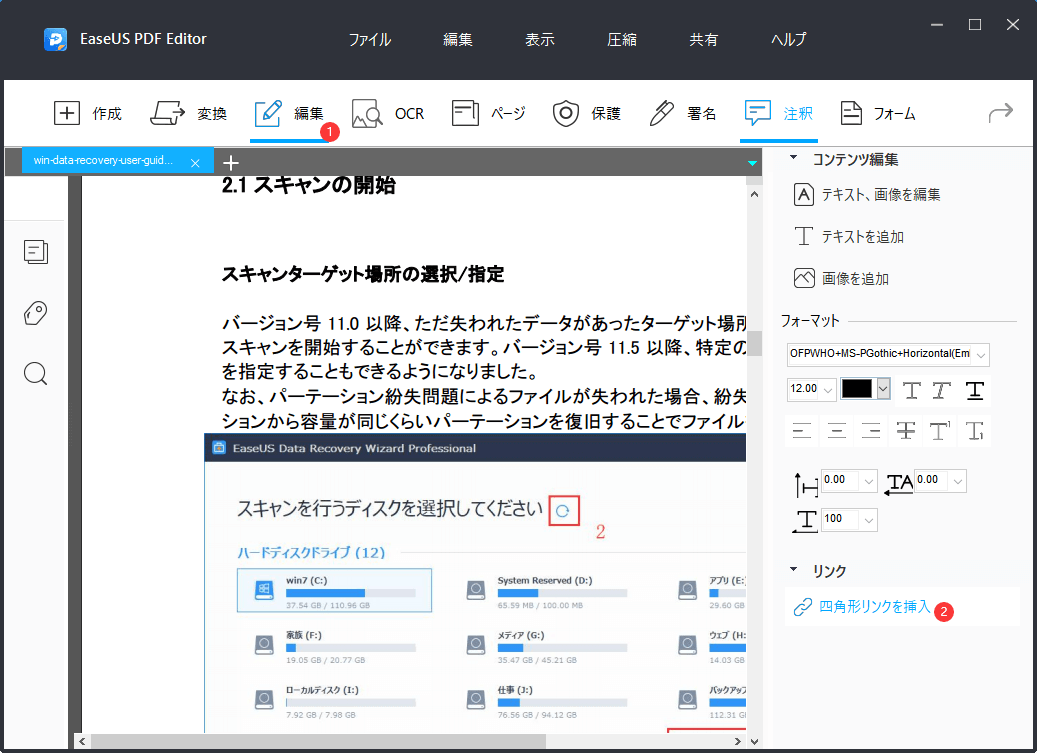This screenshot has width=1037, height=753.
Task: Open the search panel in the sidebar
Action: [x=36, y=373]
